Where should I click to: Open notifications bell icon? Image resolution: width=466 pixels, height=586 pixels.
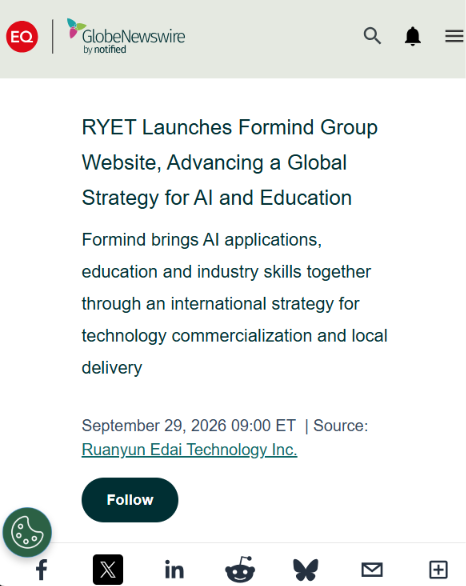point(413,36)
